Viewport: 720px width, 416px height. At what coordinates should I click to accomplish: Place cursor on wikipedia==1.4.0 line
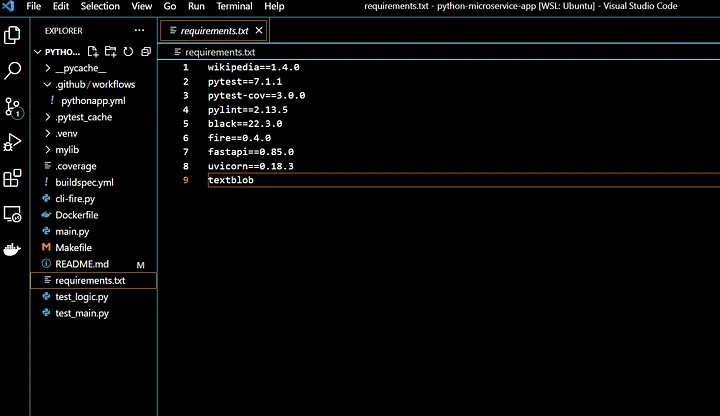click(x=253, y=67)
